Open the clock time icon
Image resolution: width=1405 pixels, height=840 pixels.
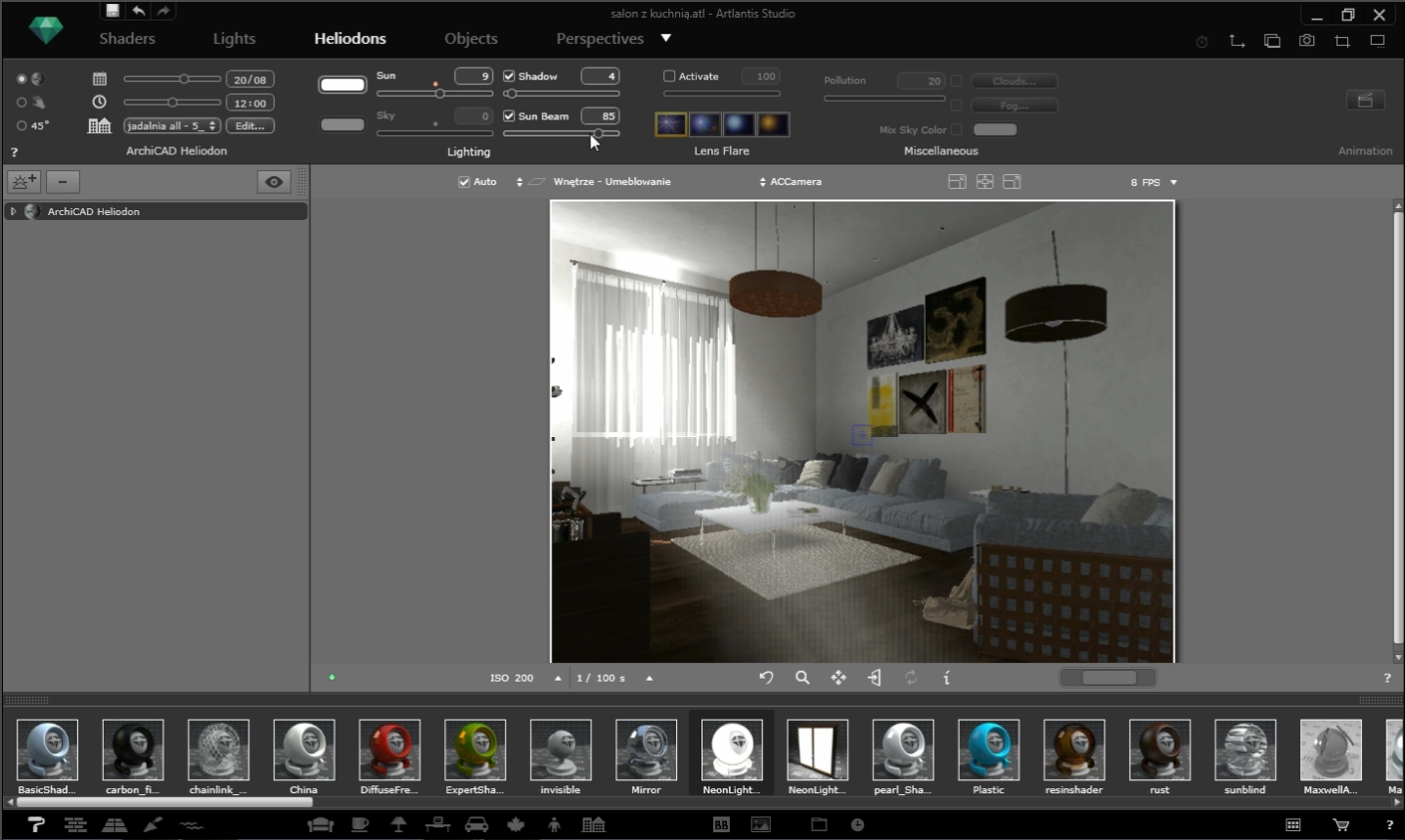click(x=99, y=102)
